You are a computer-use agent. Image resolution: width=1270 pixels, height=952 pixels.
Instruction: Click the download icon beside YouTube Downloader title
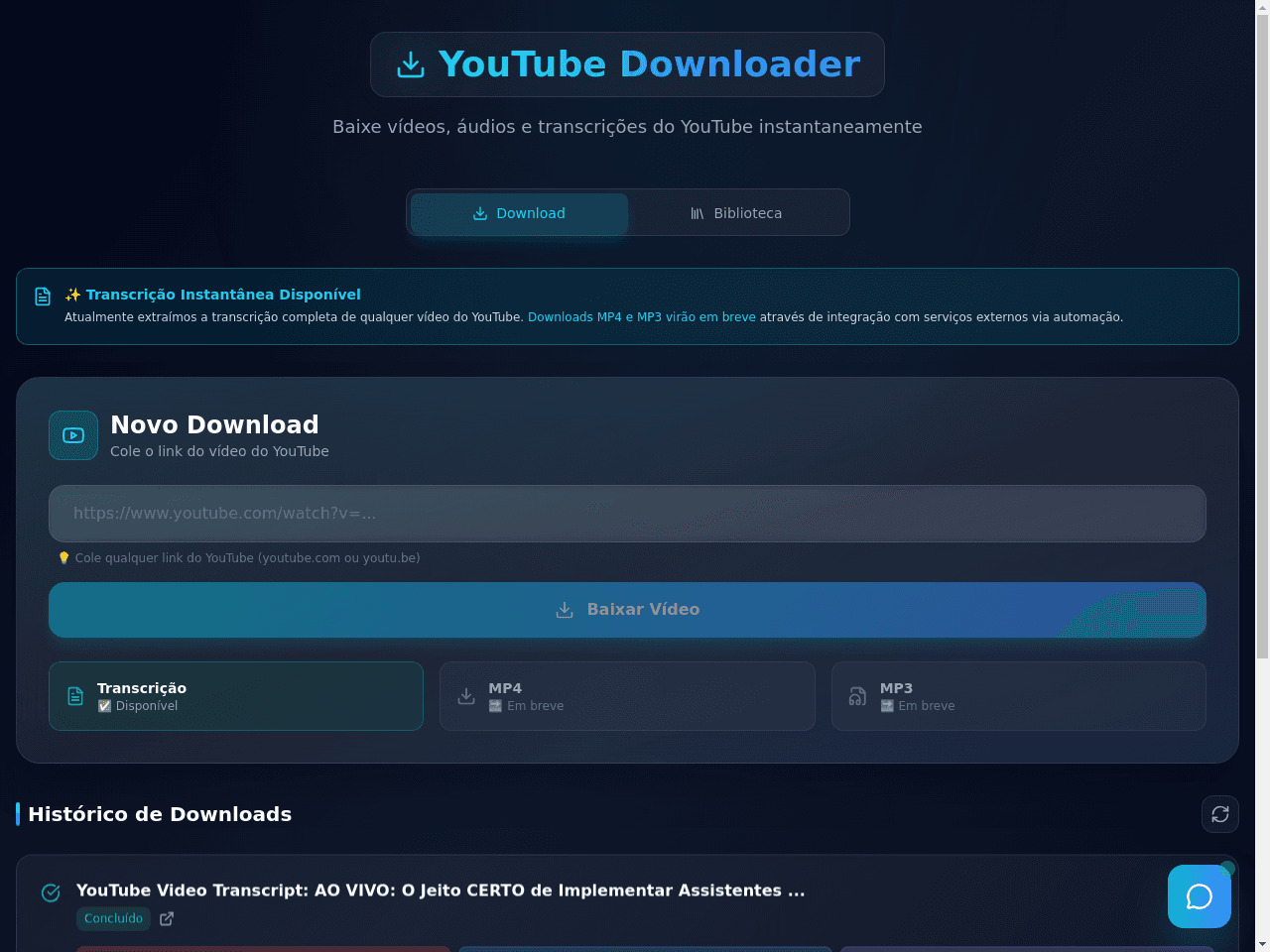pos(411,64)
